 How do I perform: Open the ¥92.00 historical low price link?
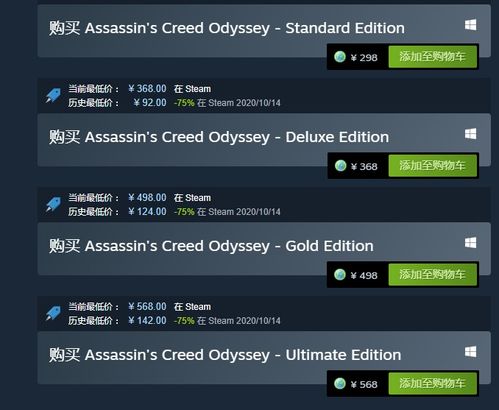[x=150, y=103]
